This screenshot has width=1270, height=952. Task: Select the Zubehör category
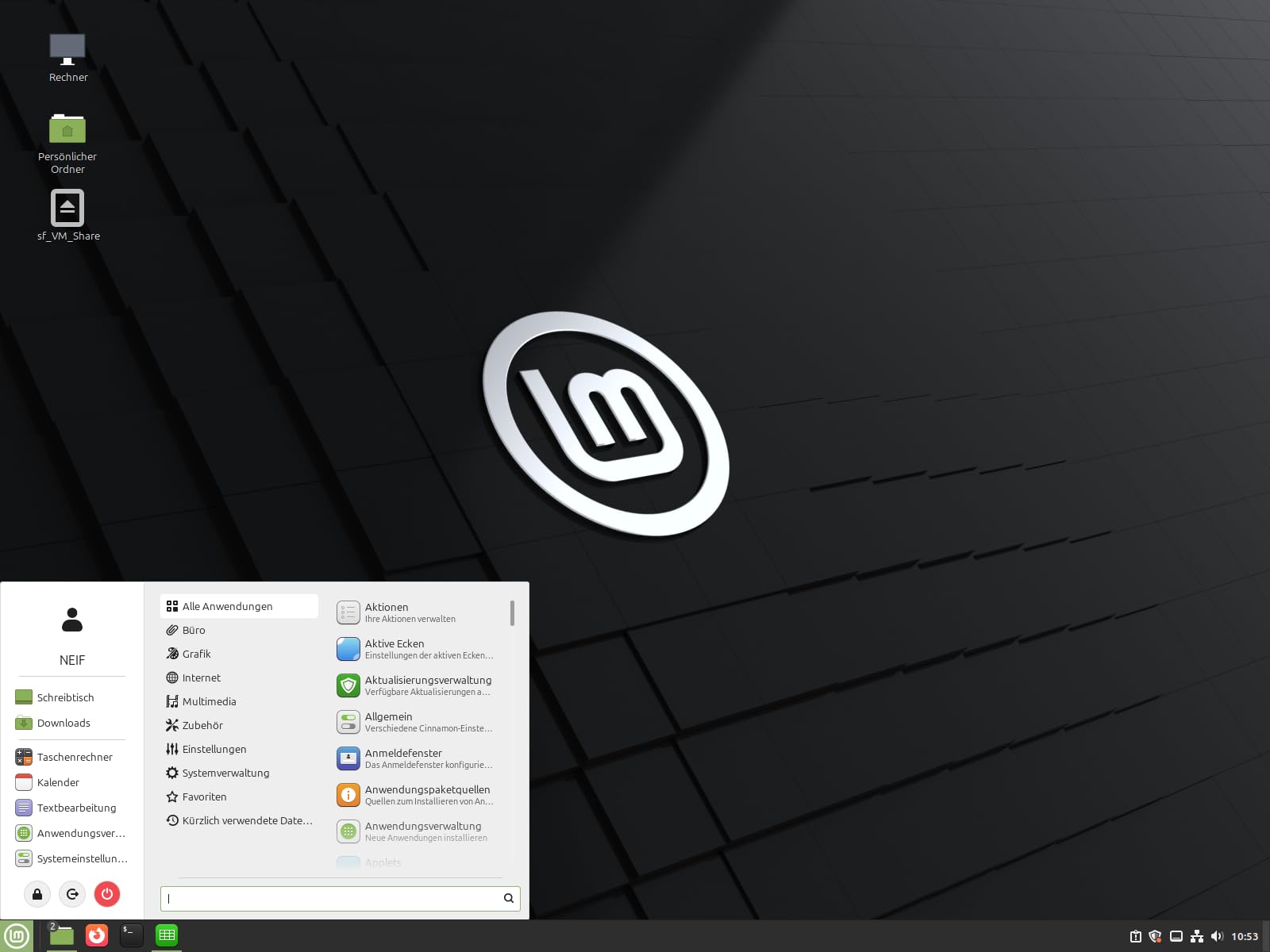click(x=239, y=725)
